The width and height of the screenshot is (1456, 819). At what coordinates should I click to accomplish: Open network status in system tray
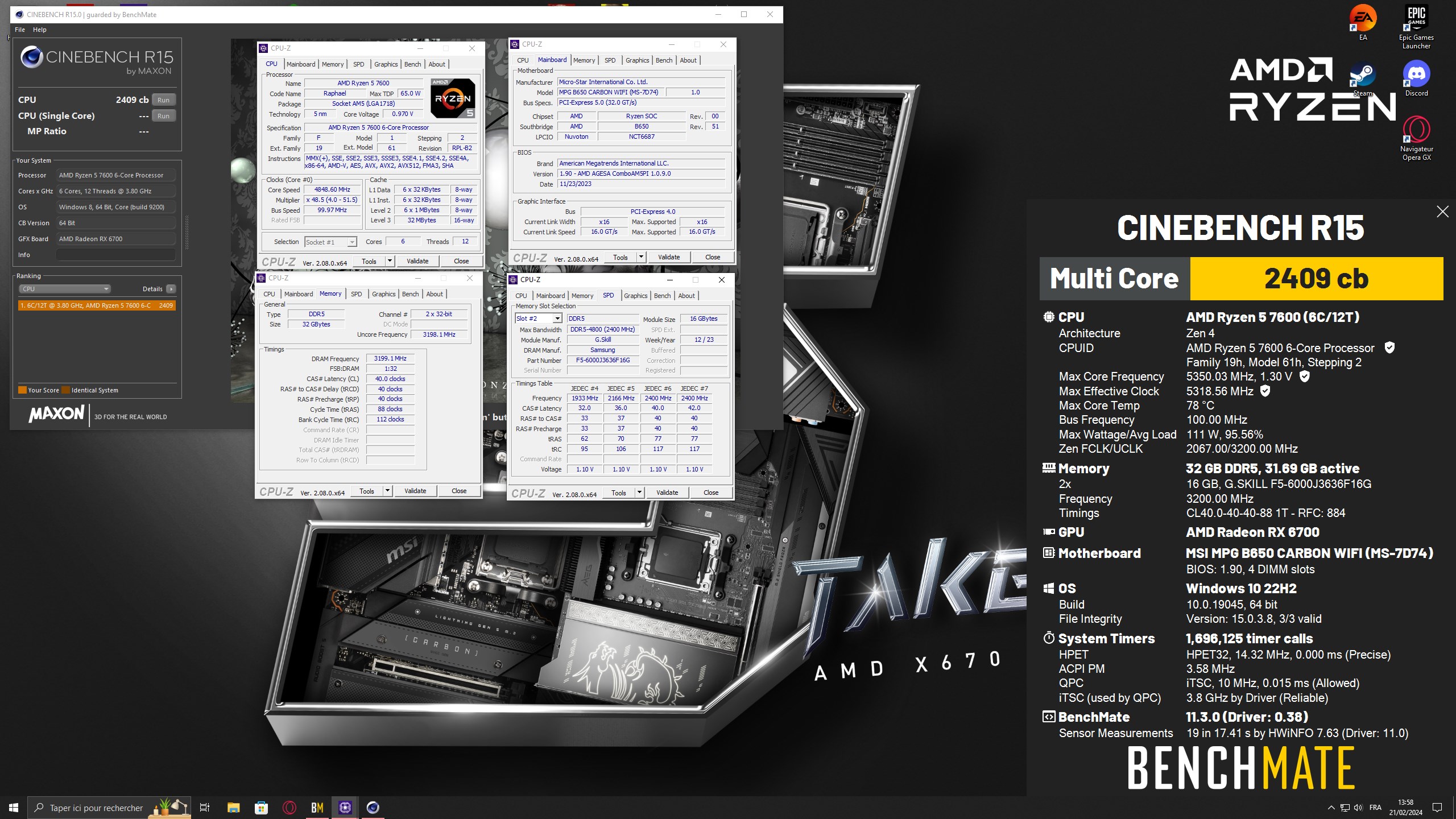pyautogui.click(x=1345, y=807)
